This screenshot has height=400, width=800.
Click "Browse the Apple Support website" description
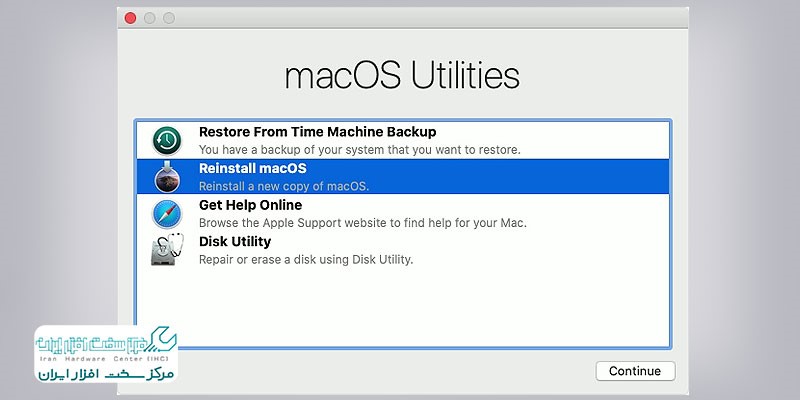click(x=363, y=223)
